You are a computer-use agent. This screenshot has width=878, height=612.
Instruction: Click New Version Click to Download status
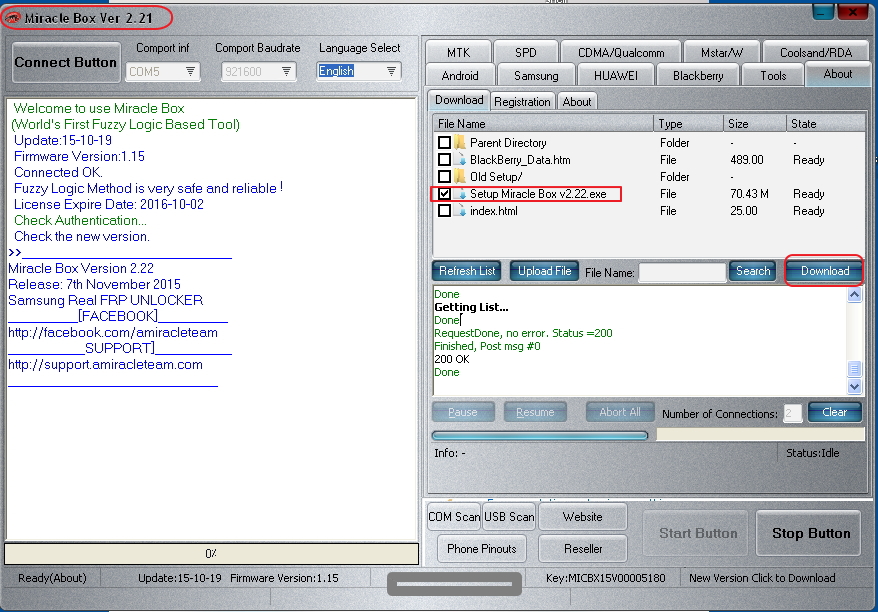coord(762,578)
